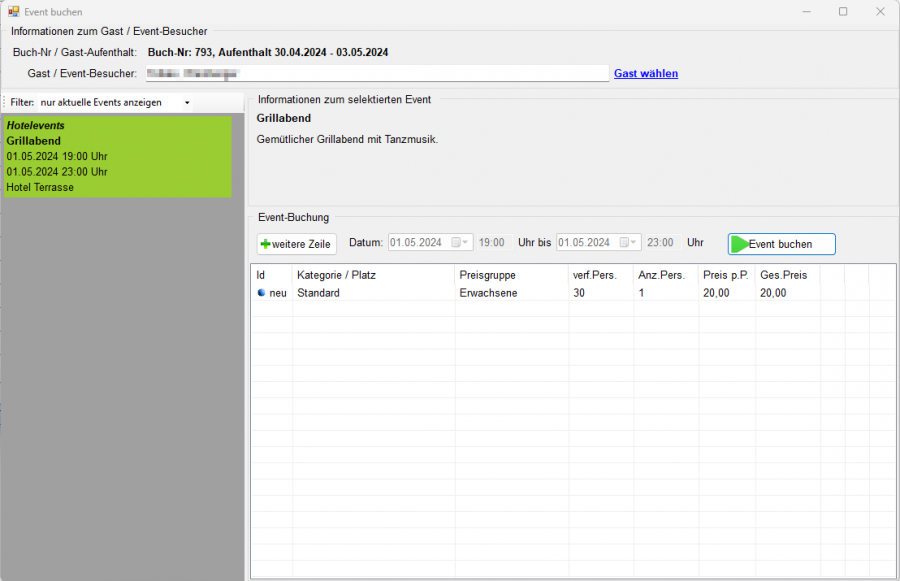Click the Event buchen app icon in title bar

coord(14,11)
